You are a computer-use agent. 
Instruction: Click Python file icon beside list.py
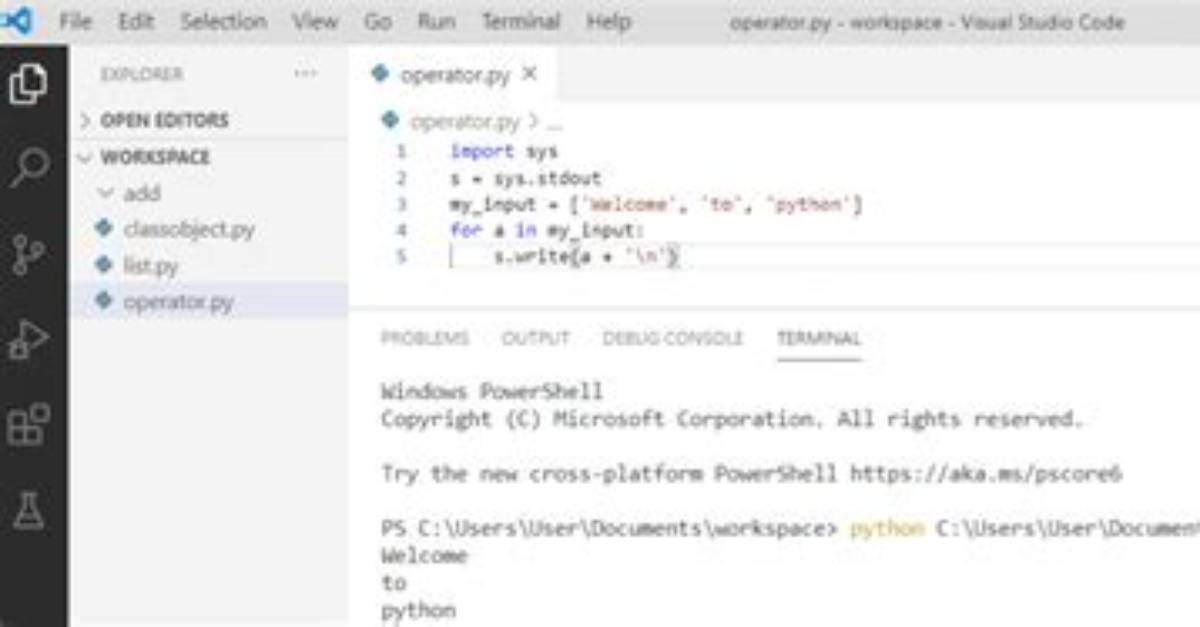tap(103, 265)
